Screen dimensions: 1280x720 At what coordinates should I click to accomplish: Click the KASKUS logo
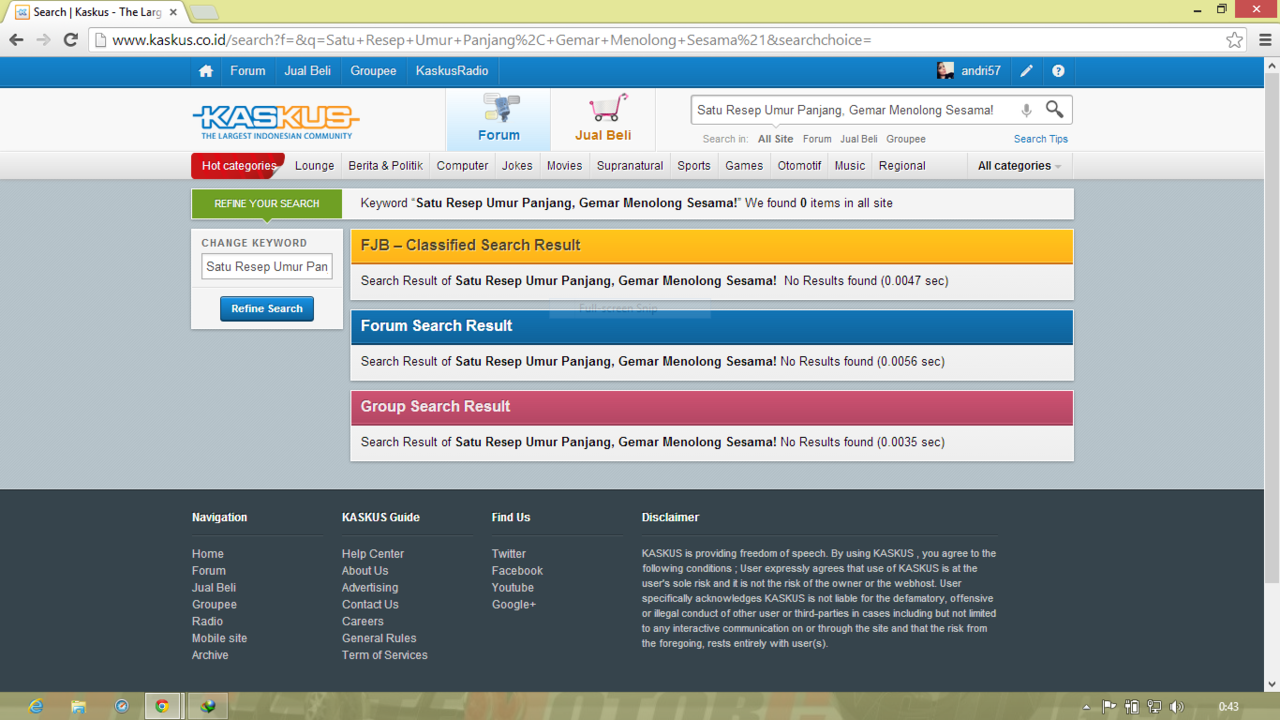click(275, 121)
